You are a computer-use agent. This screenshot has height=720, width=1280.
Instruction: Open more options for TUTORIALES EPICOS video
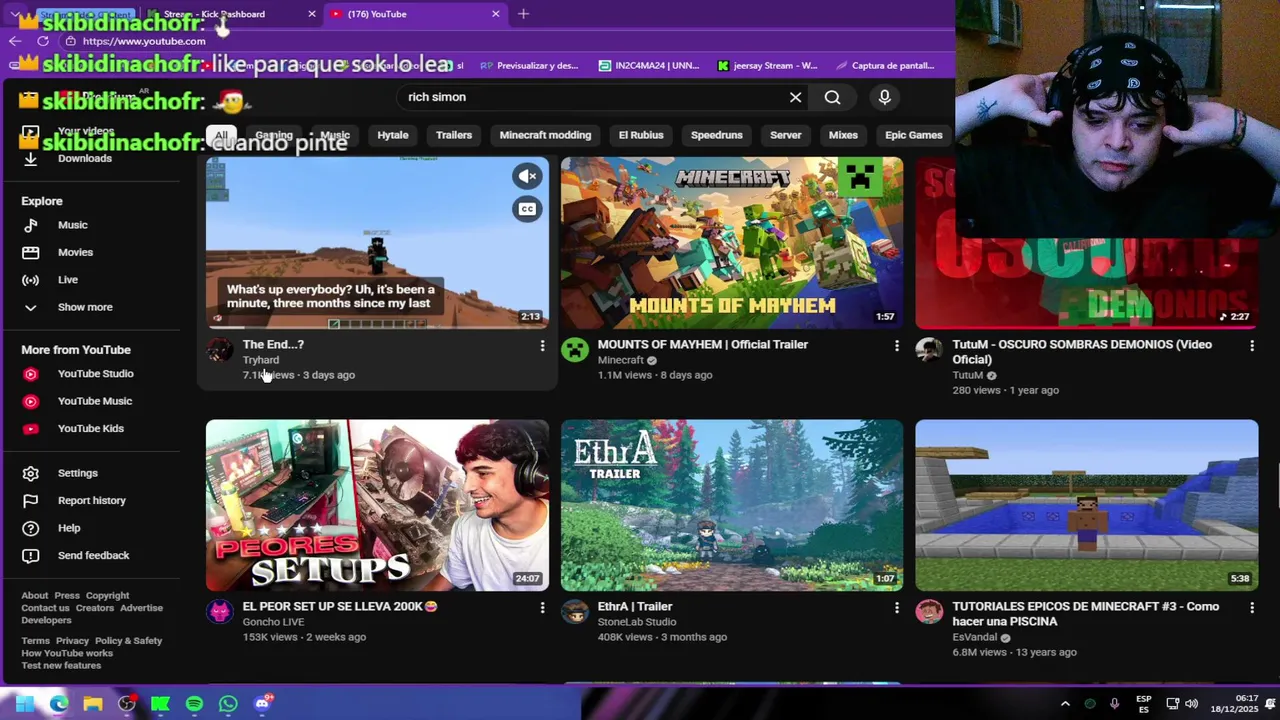(x=1251, y=608)
